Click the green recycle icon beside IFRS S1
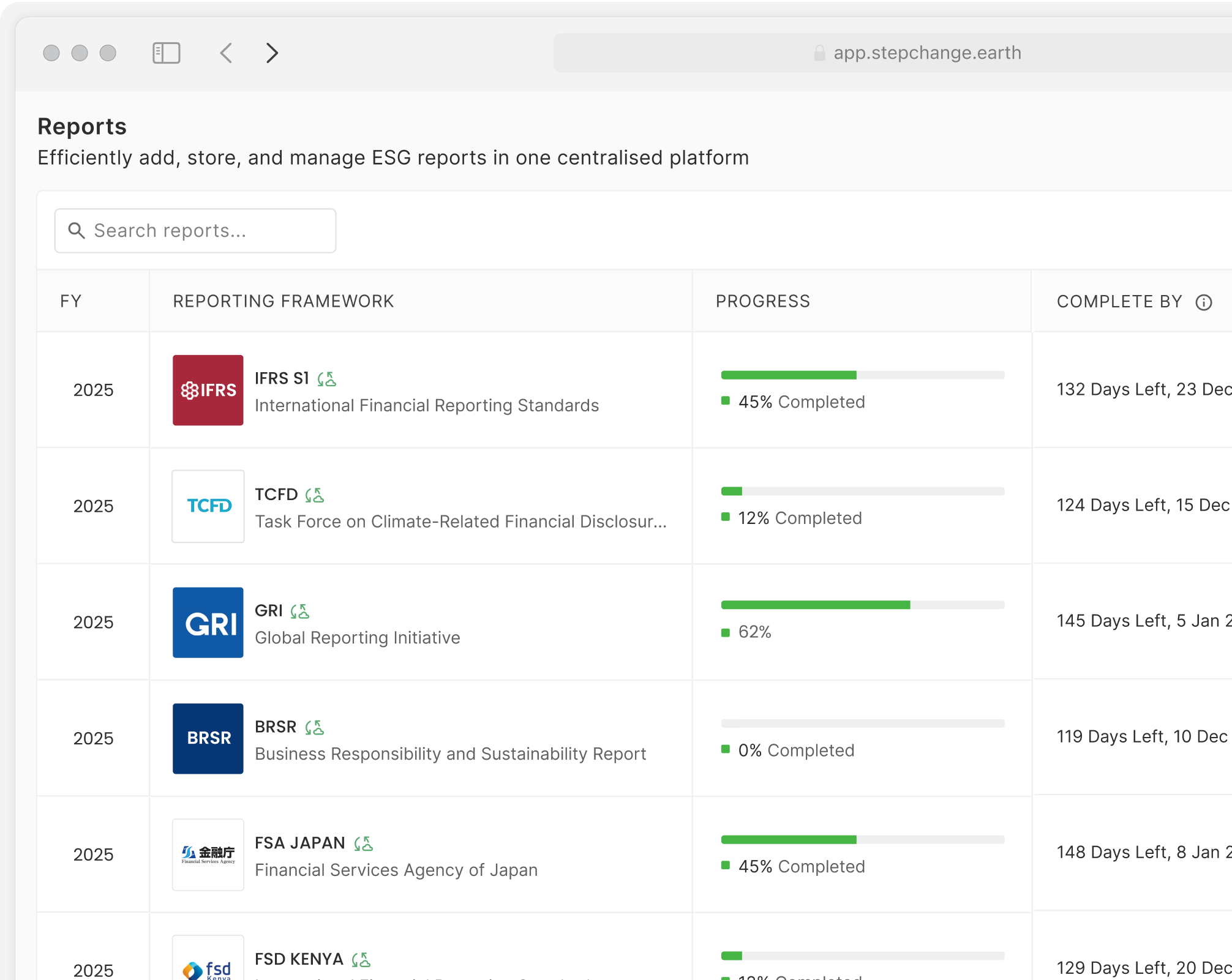Image resolution: width=1232 pixels, height=980 pixels. point(327,379)
